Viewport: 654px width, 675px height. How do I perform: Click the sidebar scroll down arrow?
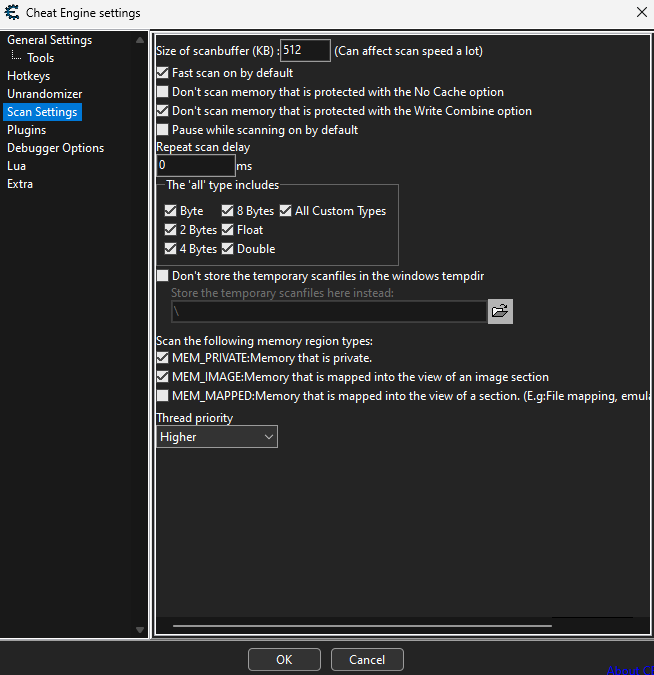(139, 630)
